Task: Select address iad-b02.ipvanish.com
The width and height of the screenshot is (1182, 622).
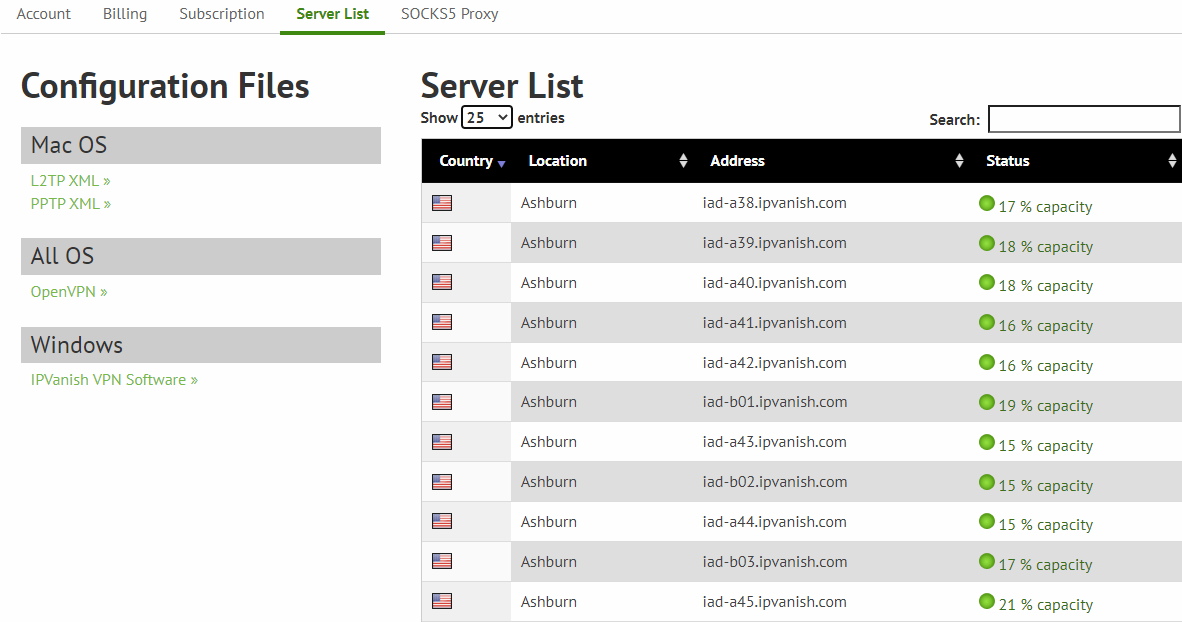Action: [774, 482]
